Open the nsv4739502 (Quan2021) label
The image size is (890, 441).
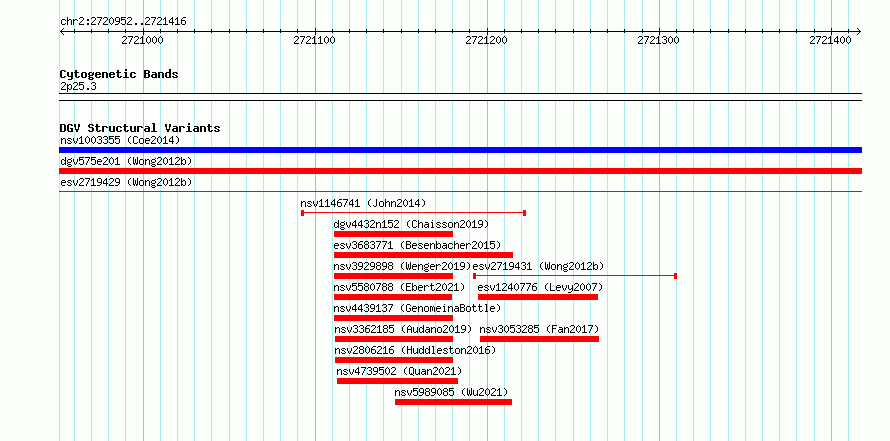pyautogui.click(x=399, y=371)
